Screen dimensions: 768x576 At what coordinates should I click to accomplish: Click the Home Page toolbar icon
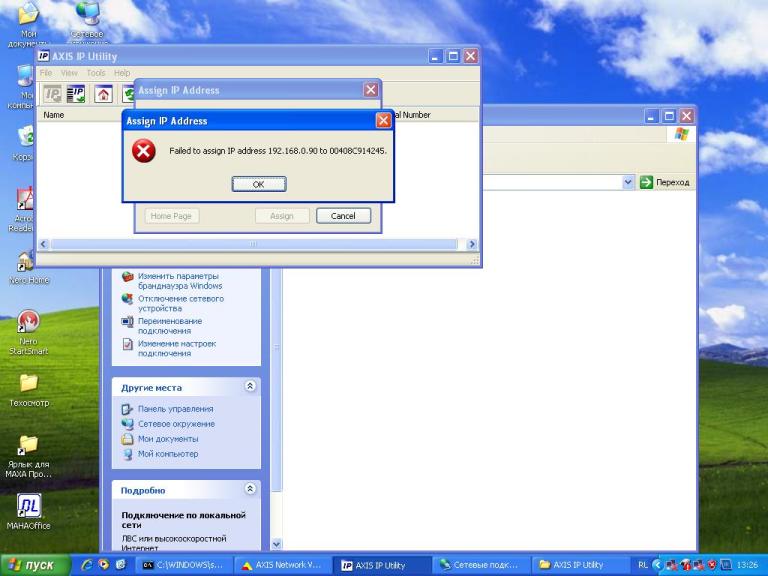[103, 94]
